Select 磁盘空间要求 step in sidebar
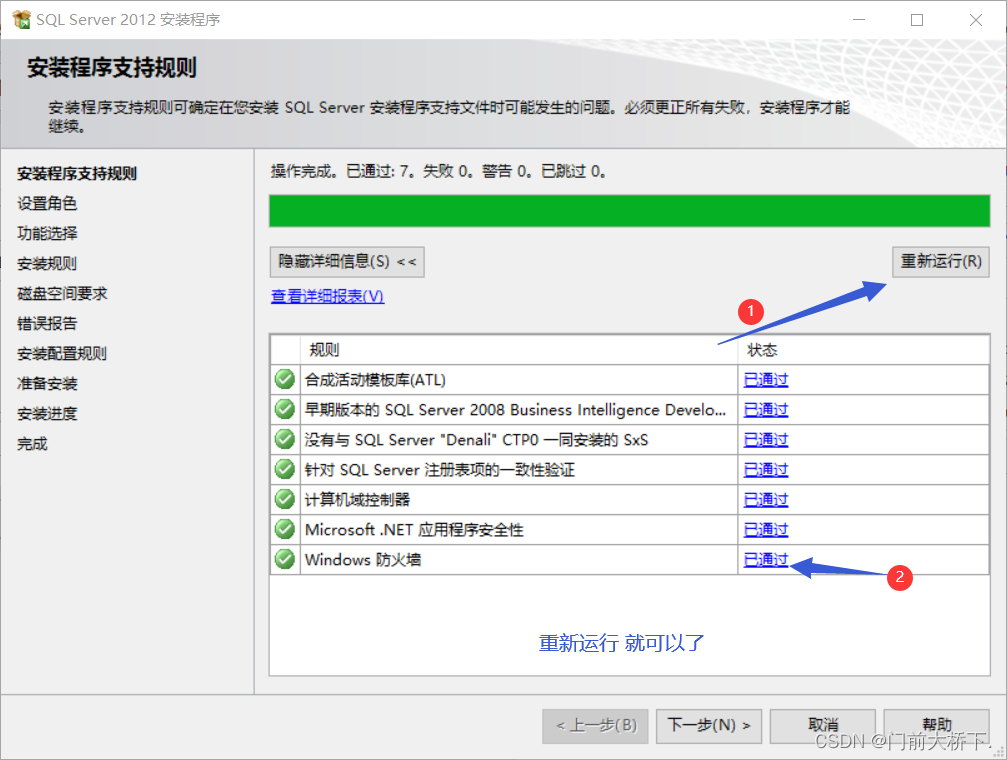The height and width of the screenshot is (760, 1007). tap(62, 294)
